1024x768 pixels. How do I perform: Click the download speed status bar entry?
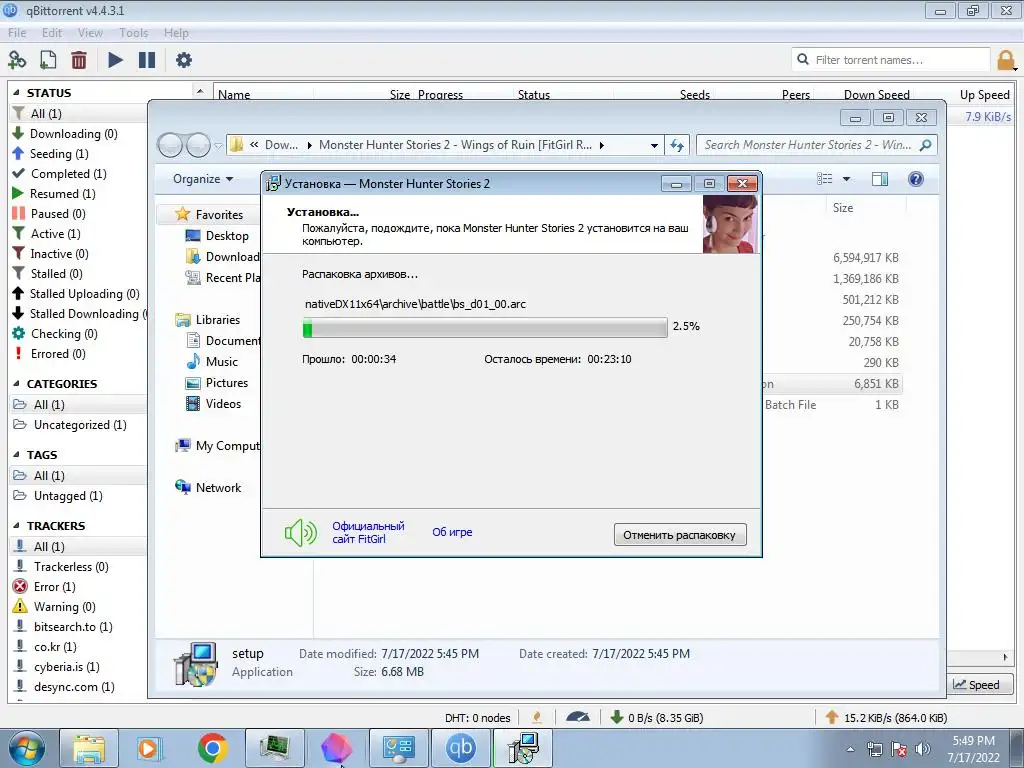656,718
